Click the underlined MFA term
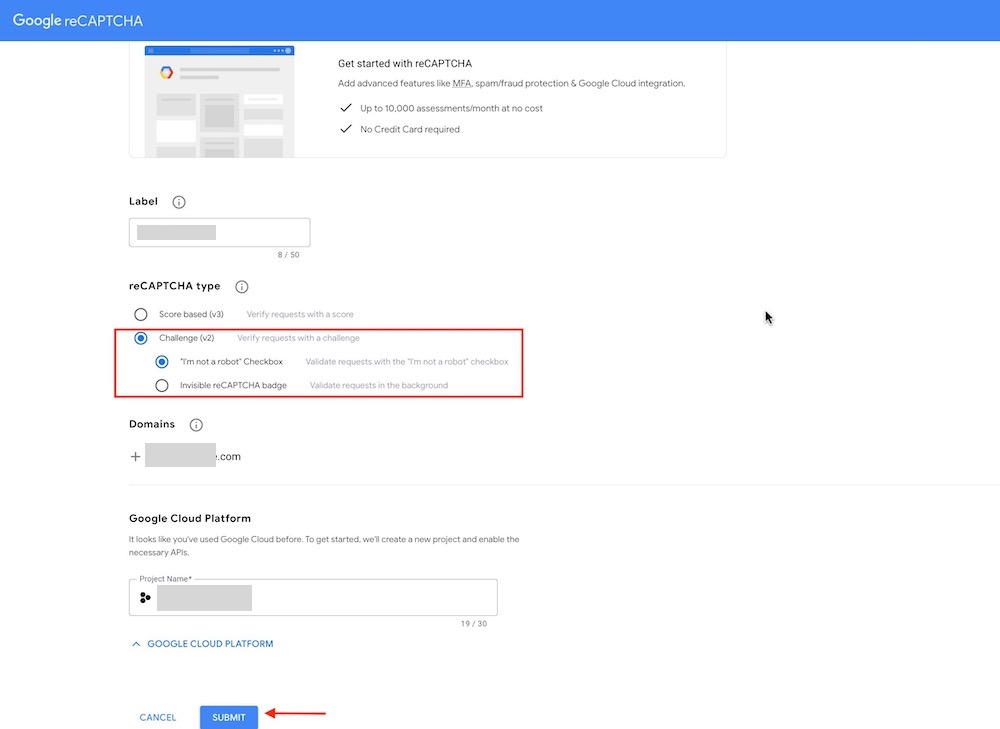 (462, 84)
